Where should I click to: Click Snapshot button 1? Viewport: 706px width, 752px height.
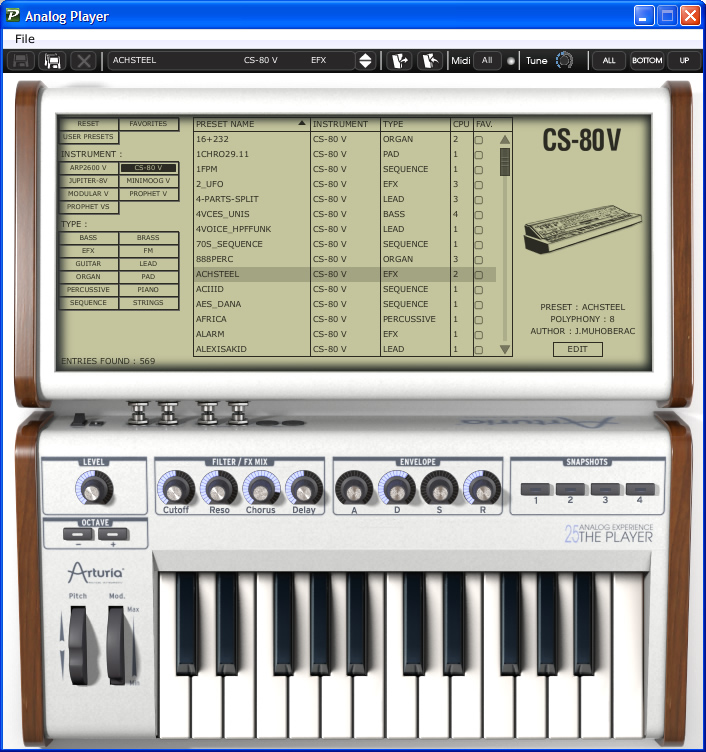click(x=535, y=489)
